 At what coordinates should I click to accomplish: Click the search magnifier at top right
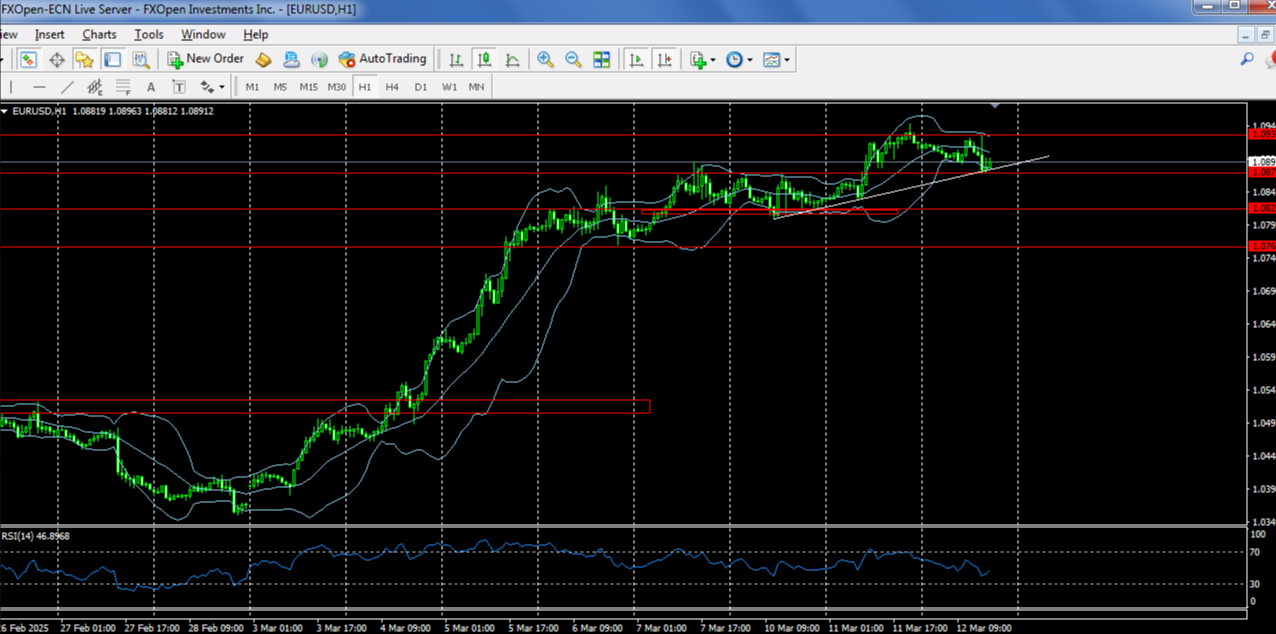(1247, 59)
